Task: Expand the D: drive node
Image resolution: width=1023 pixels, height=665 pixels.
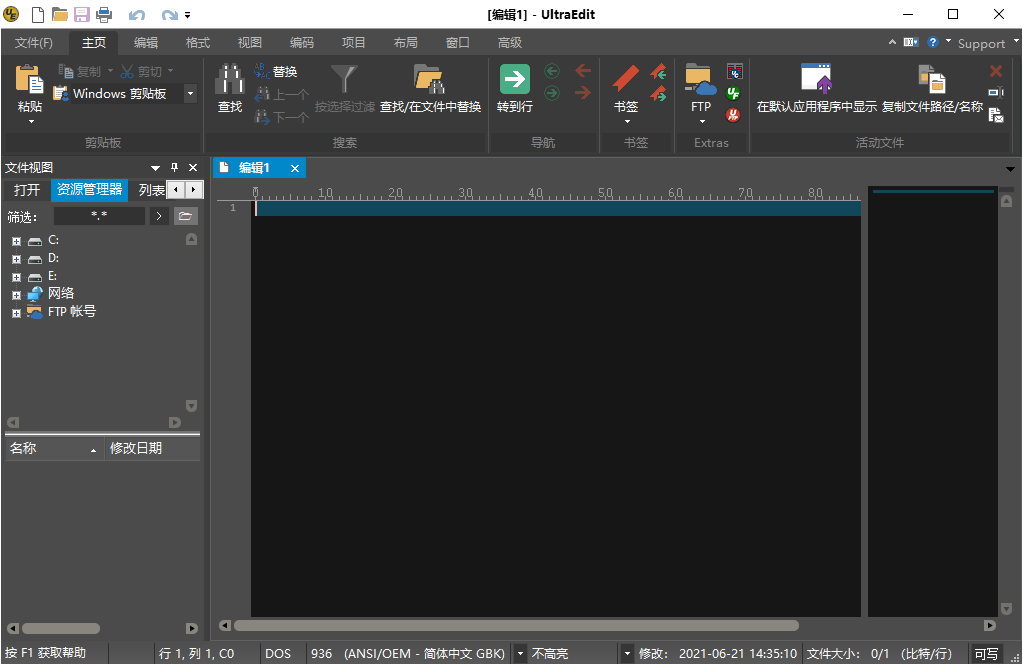Action: point(16,258)
